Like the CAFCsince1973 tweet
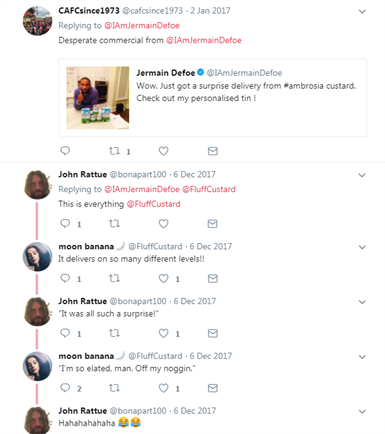 (163, 151)
